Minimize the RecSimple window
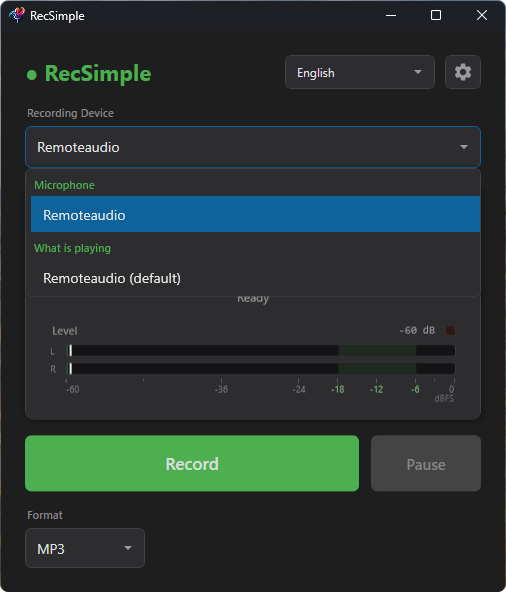The height and width of the screenshot is (592, 506). (x=391, y=15)
